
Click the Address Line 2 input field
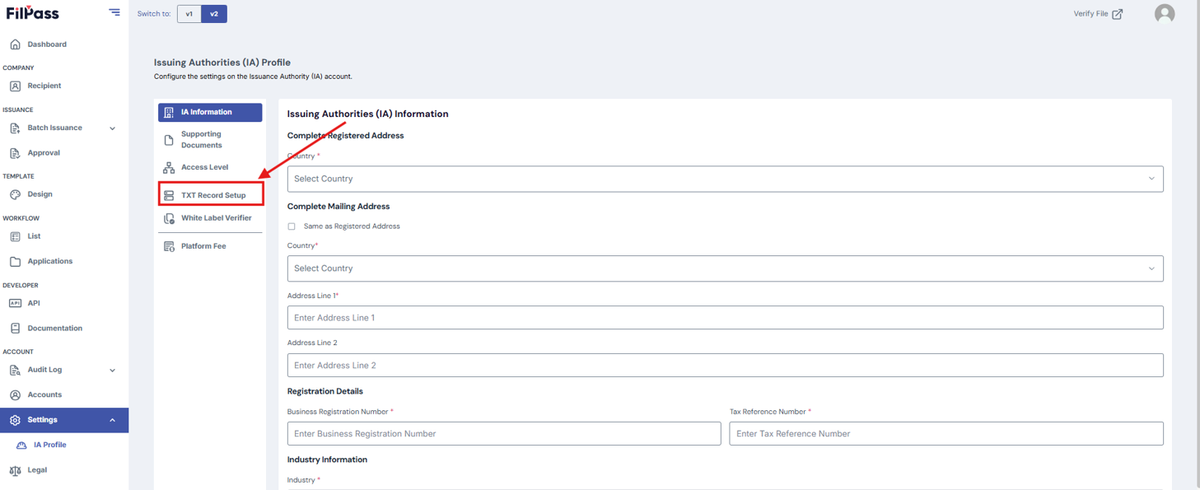tap(725, 365)
